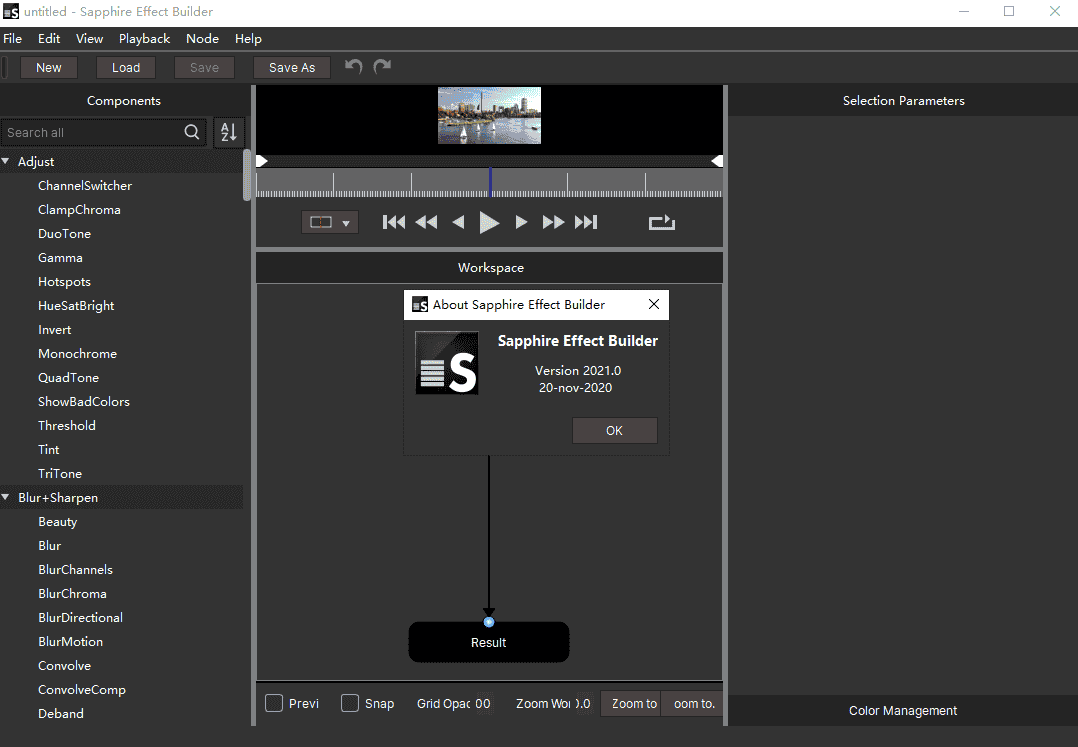
Task: Select BlurDirectional component
Action: (80, 618)
